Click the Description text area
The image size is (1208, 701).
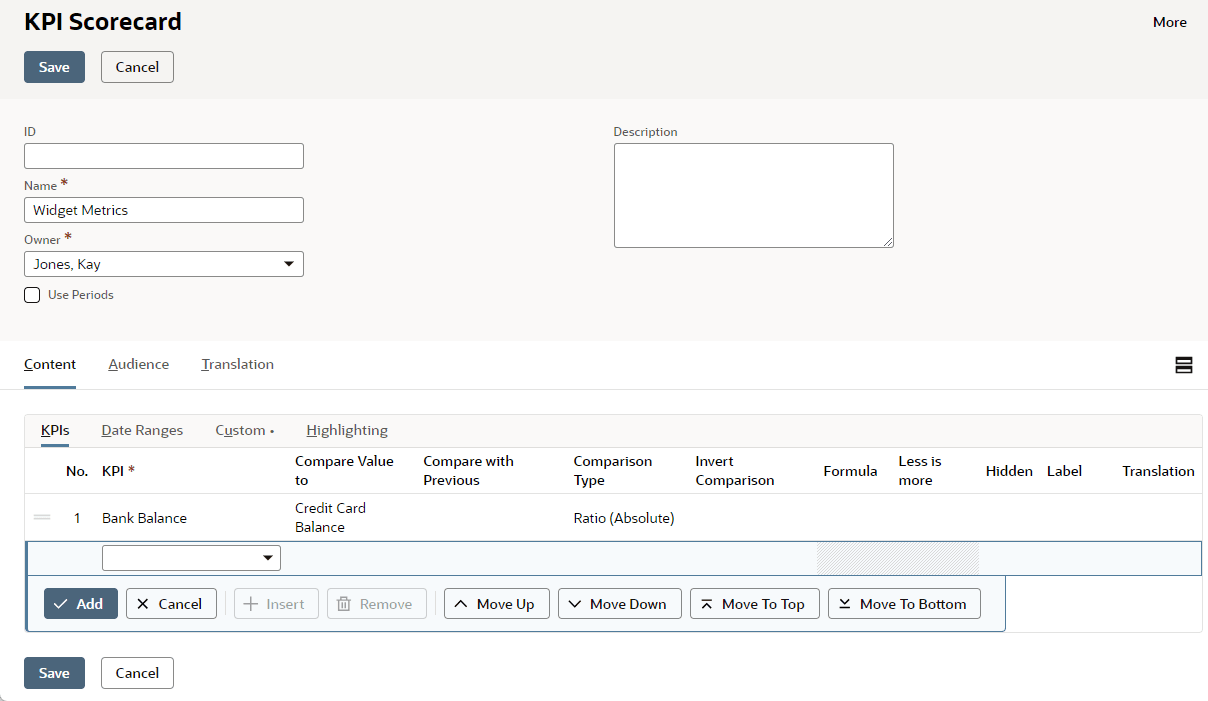tap(754, 195)
